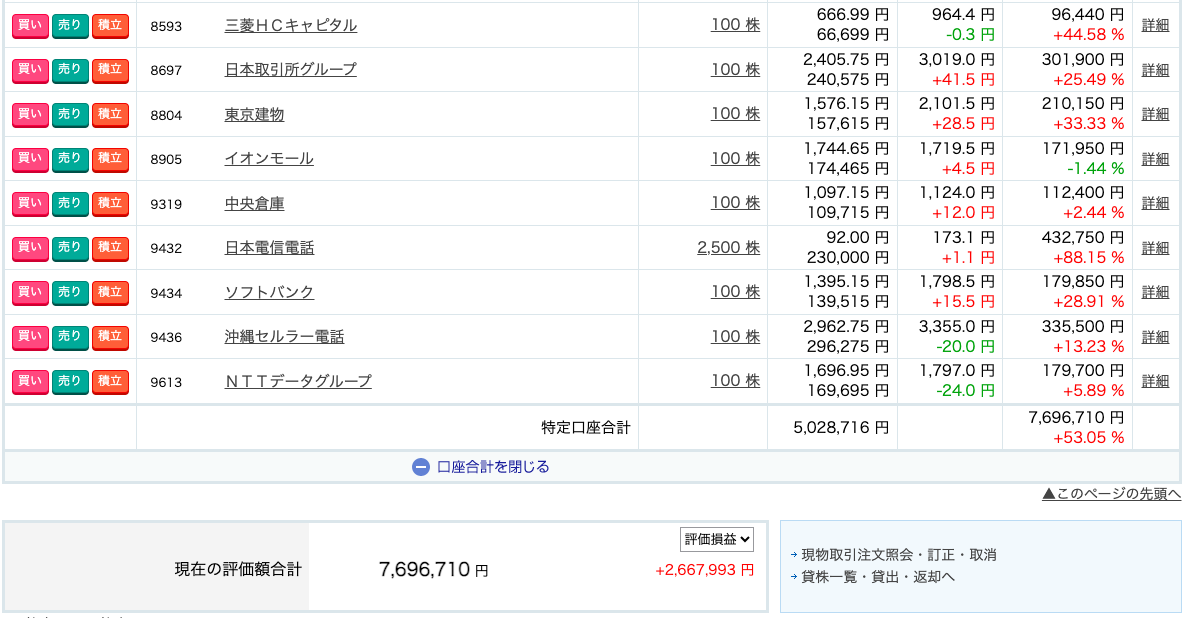Click 売り button for 日本取引所グループ
The image size is (1187, 618).
[70, 70]
